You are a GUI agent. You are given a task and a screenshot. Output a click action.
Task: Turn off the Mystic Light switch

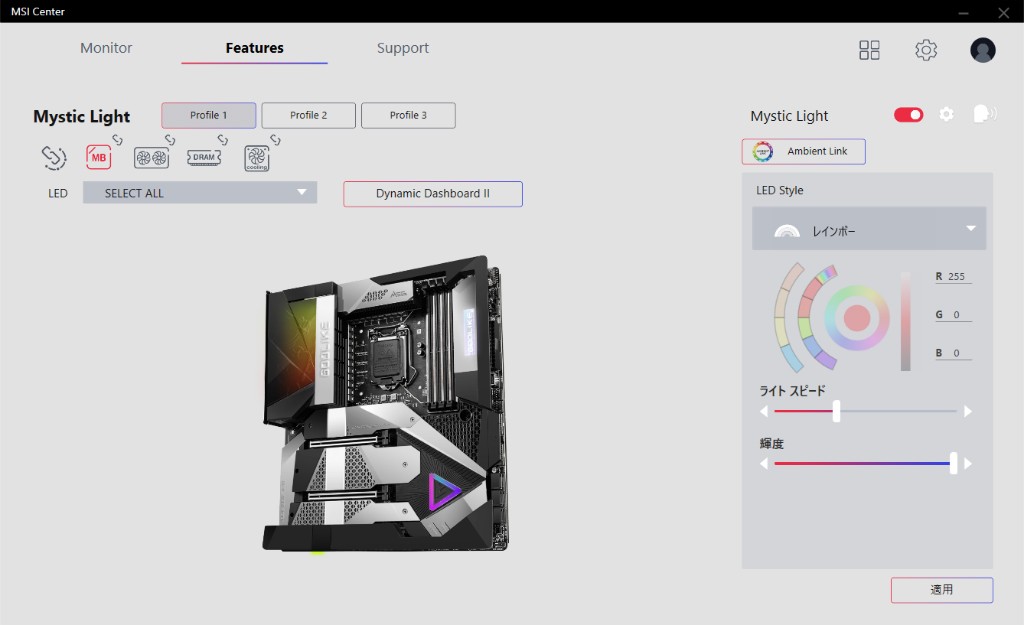(x=908, y=115)
